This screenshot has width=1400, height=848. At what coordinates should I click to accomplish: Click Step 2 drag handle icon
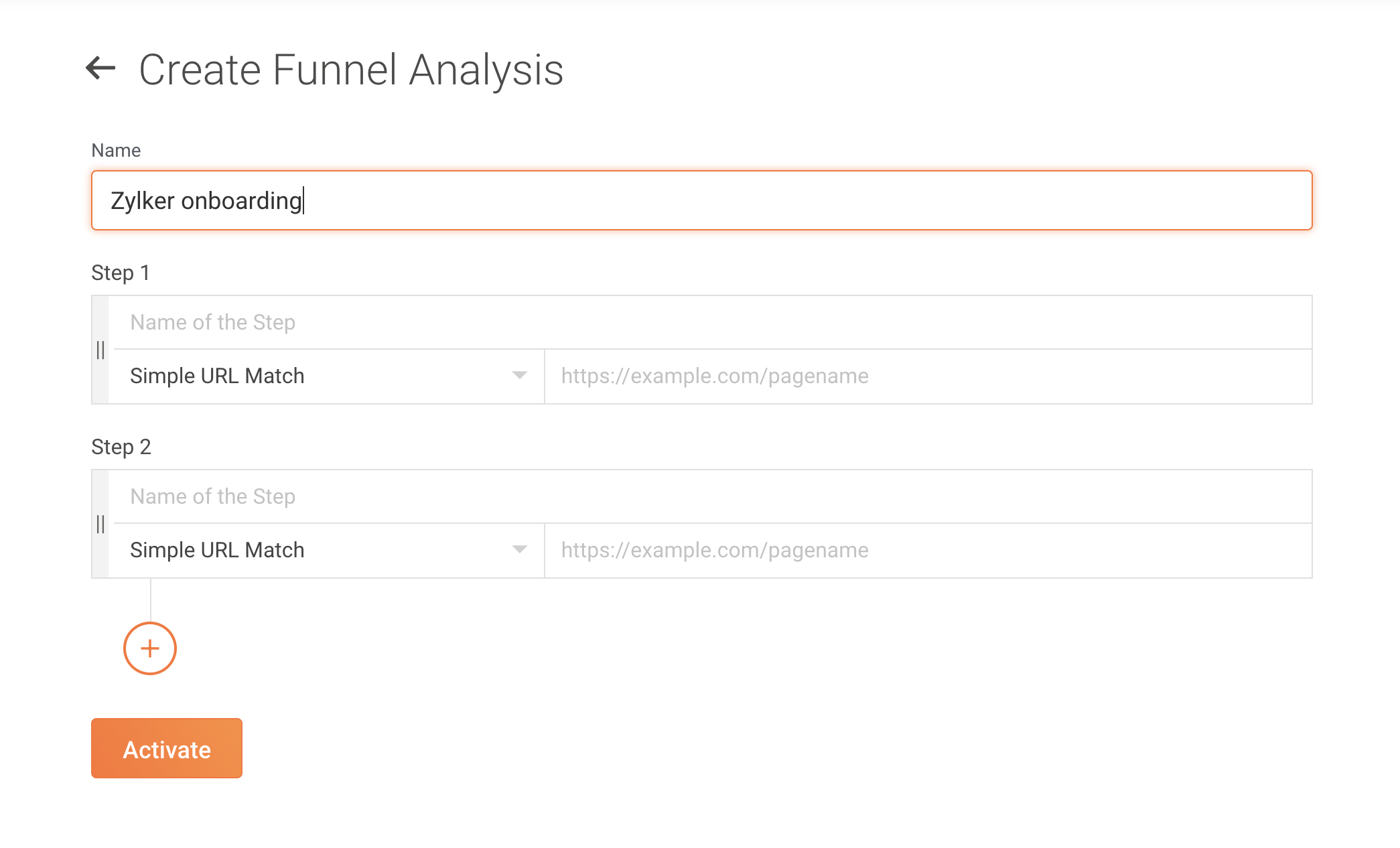(100, 524)
